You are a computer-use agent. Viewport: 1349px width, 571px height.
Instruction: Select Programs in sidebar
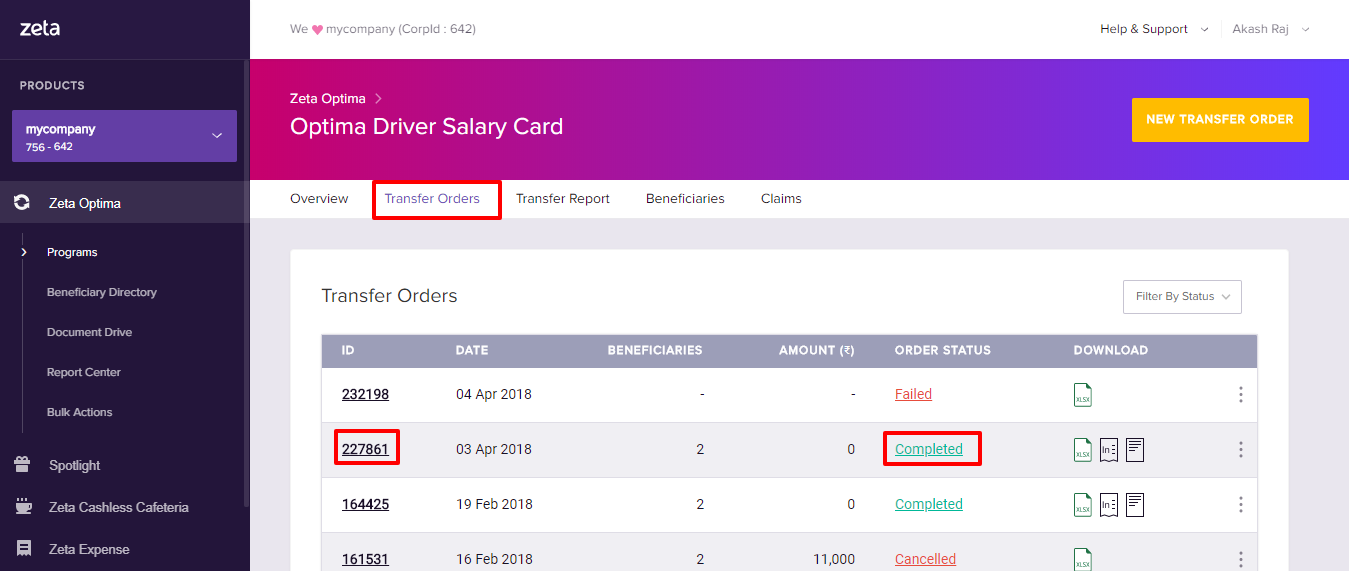[72, 252]
